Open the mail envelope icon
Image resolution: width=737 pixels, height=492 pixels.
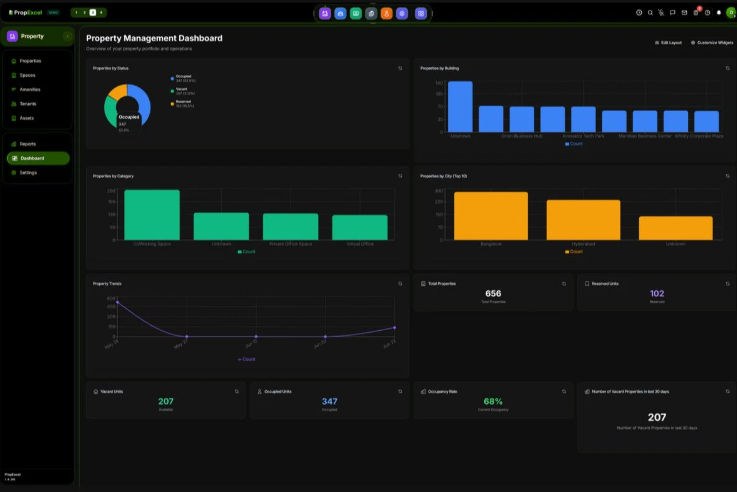pos(684,13)
